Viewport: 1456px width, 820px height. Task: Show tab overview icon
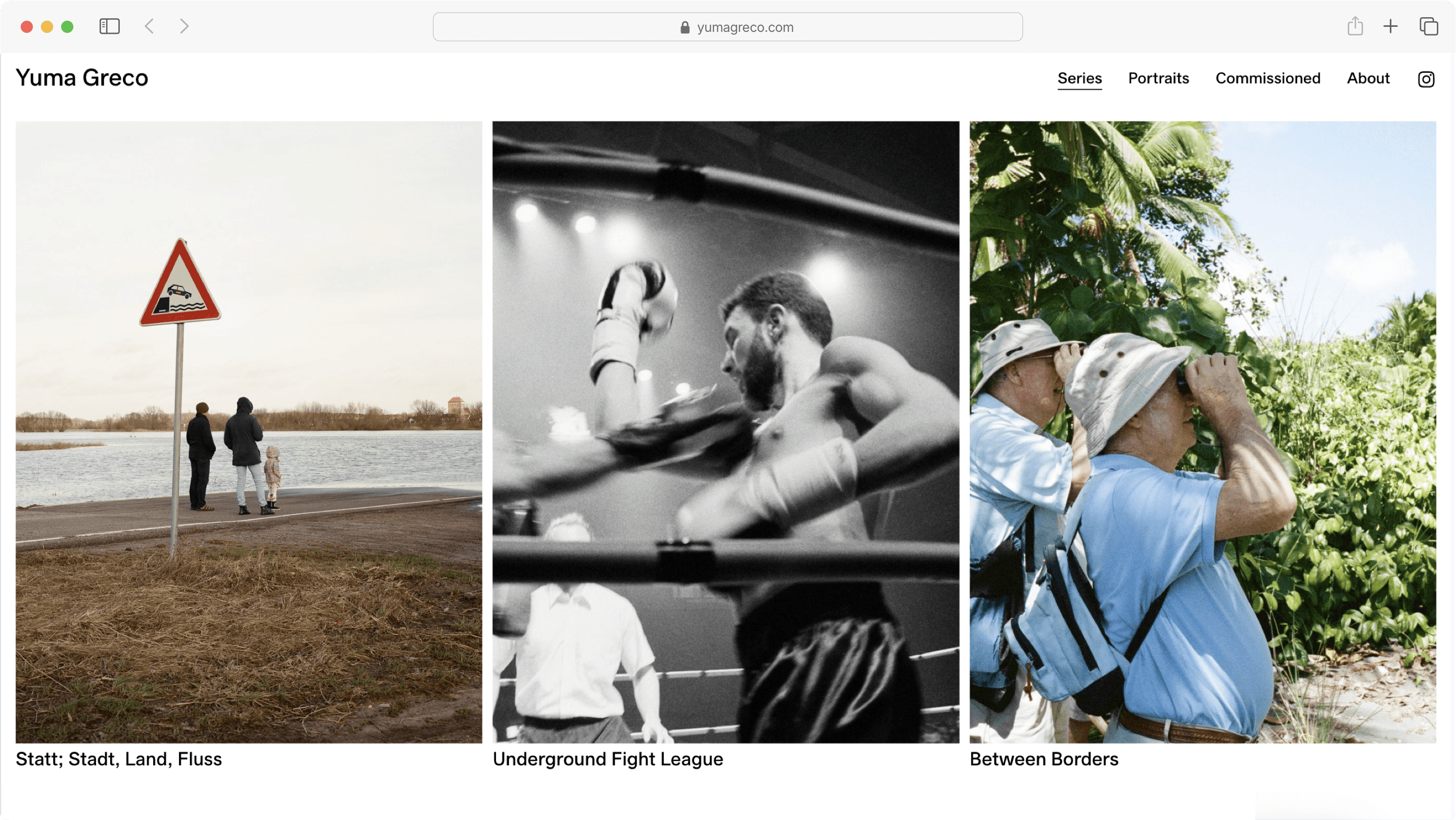point(1428,26)
